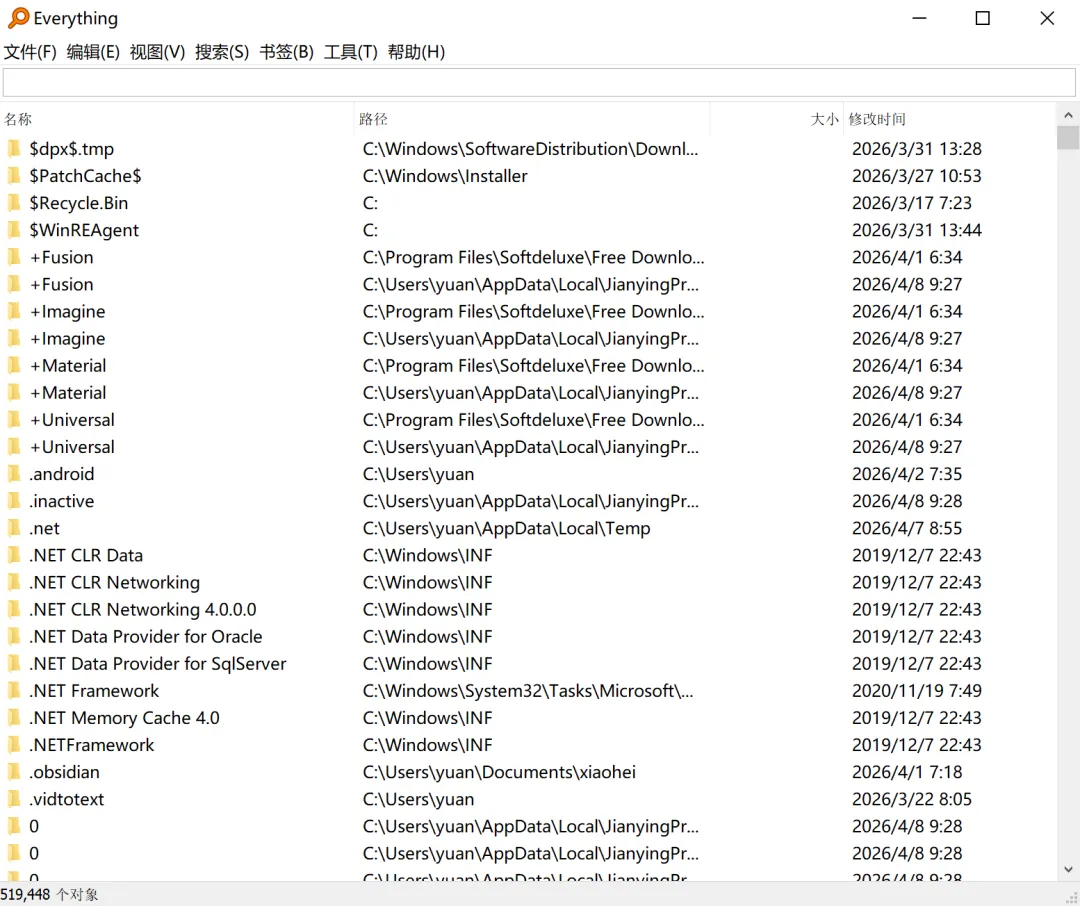Click the search input field
Screen dimensions: 1080x906
(x=539, y=83)
